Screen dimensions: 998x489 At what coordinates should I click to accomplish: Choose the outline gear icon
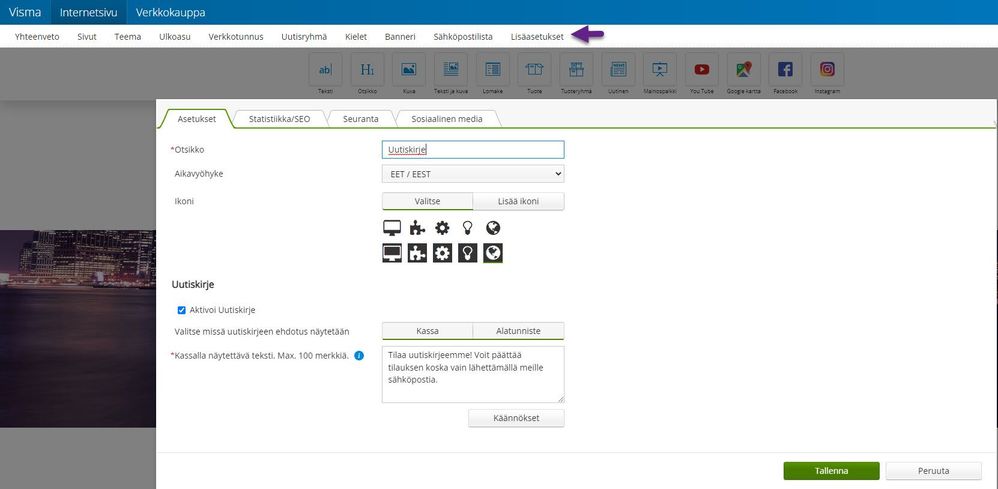pos(442,228)
